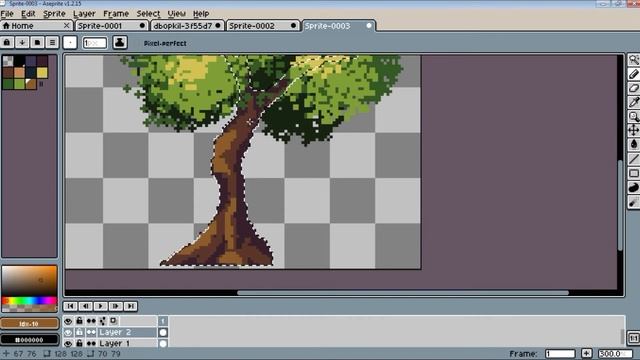The height and width of the screenshot is (360, 640).
Task: Open the Edit menu
Action: pyautogui.click(x=28, y=14)
